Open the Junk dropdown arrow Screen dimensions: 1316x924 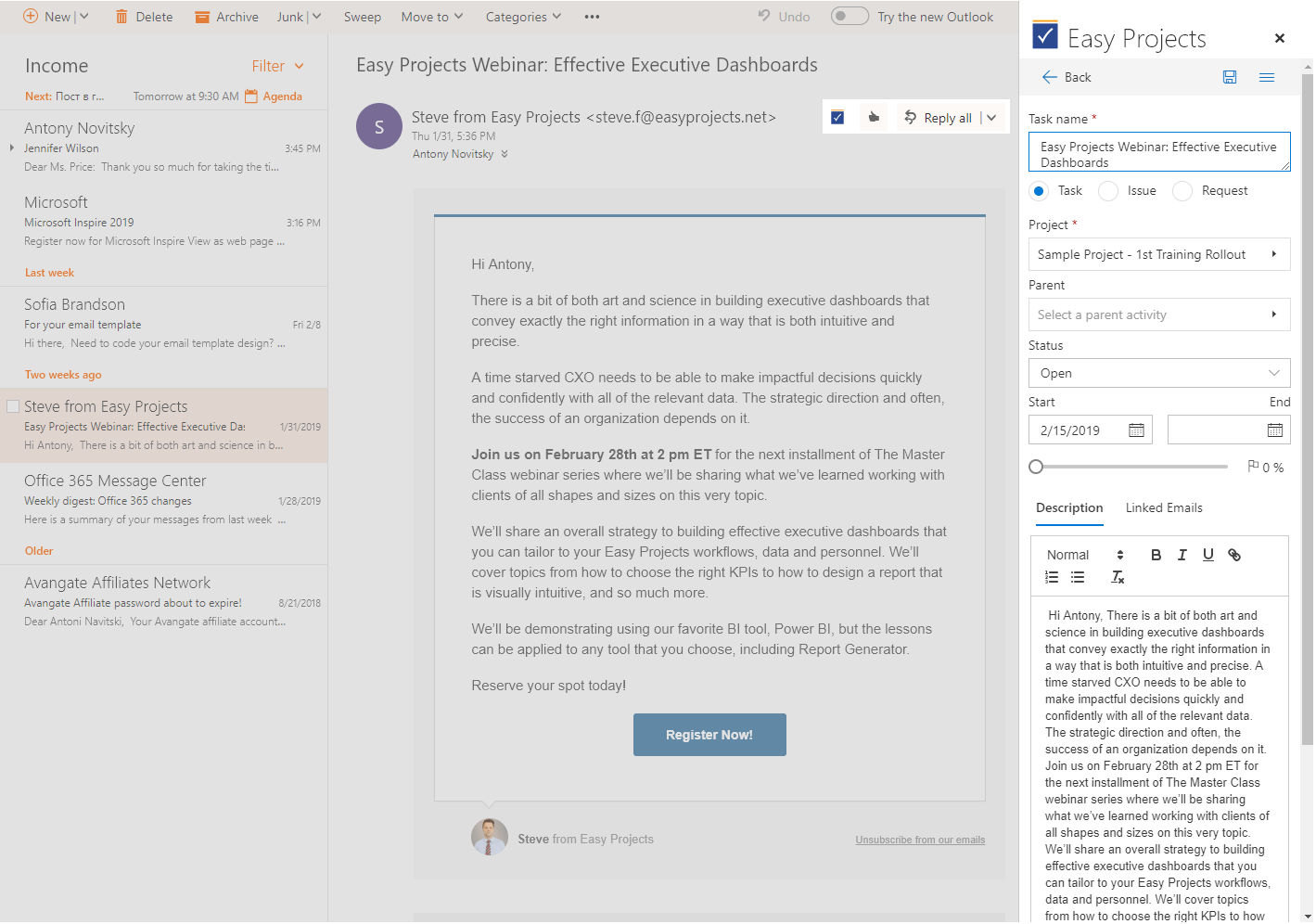[316, 17]
